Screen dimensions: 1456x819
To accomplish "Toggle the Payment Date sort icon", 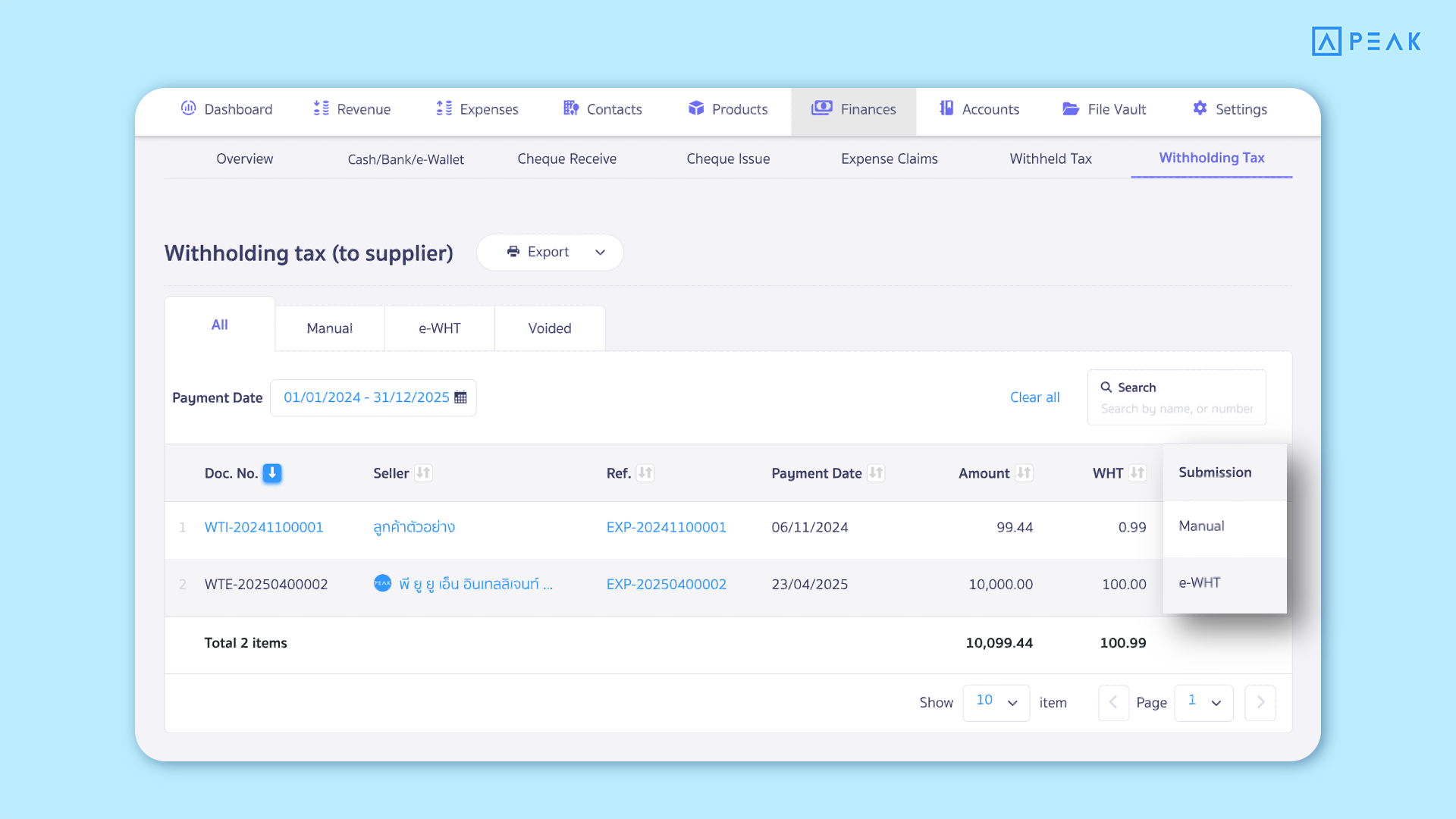I will tap(876, 473).
